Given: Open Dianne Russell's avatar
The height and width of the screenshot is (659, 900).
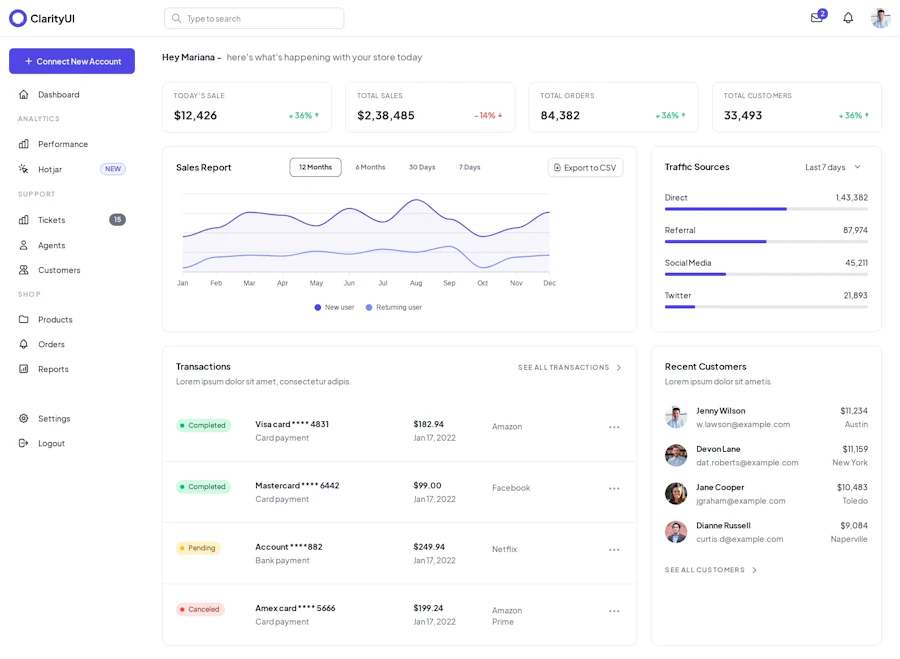Looking at the screenshot, I should [676, 532].
